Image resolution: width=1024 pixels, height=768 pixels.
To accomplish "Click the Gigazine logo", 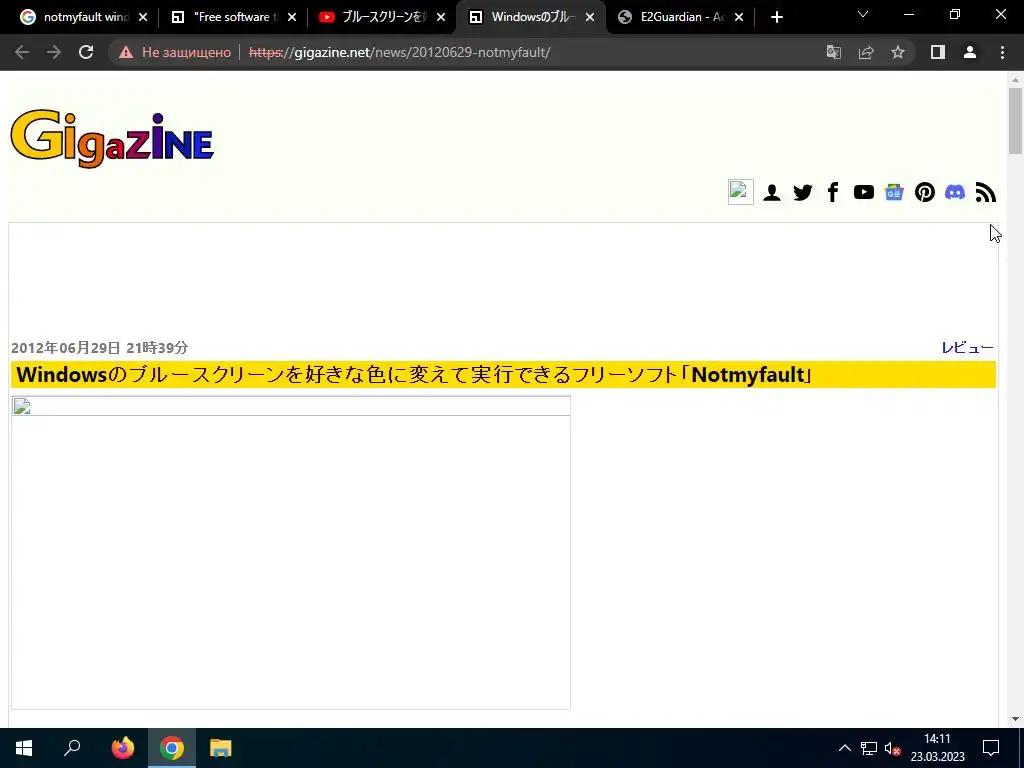I will coord(112,139).
